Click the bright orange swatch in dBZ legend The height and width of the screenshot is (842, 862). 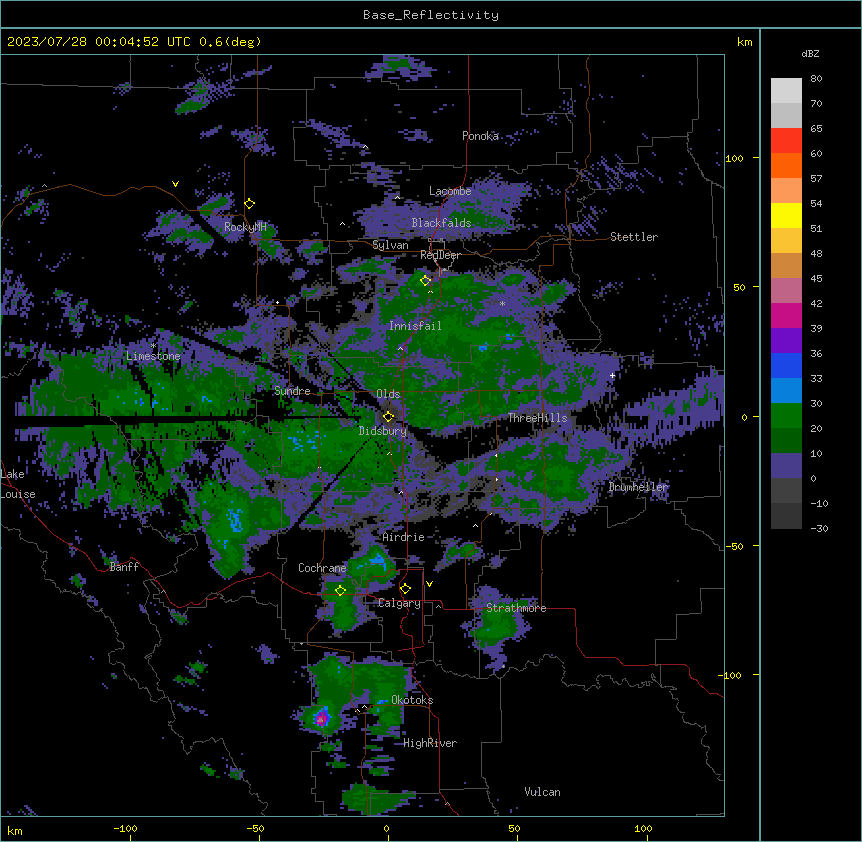pyautogui.click(x=786, y=165)
